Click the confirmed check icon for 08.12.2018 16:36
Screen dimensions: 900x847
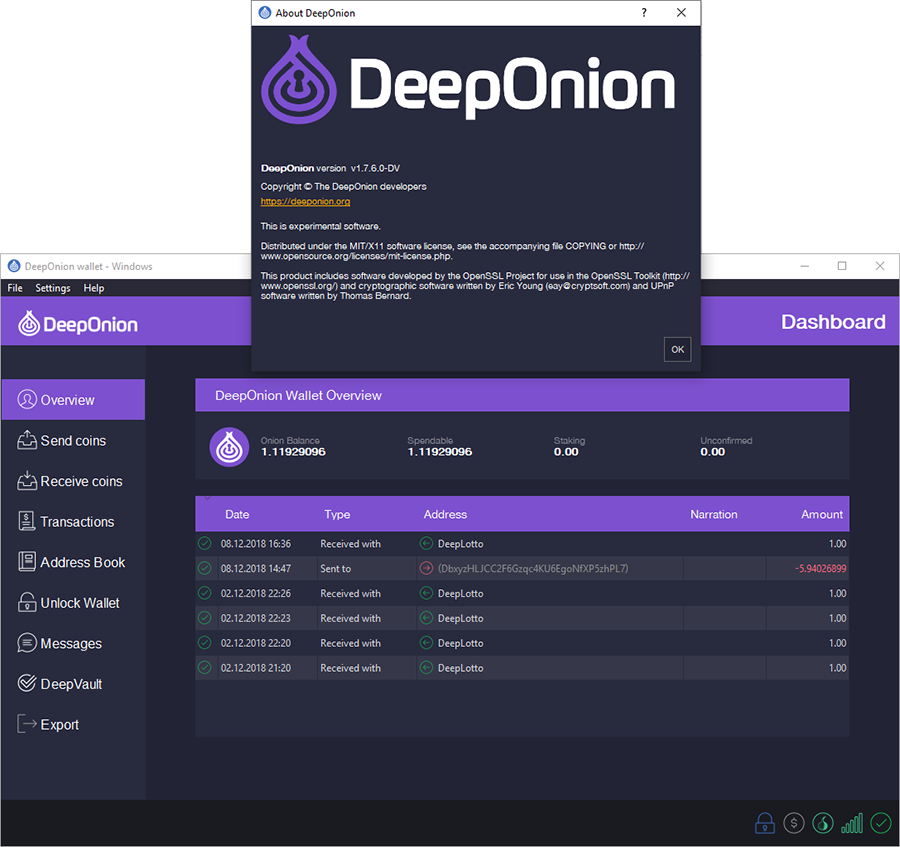pos(205,543)
